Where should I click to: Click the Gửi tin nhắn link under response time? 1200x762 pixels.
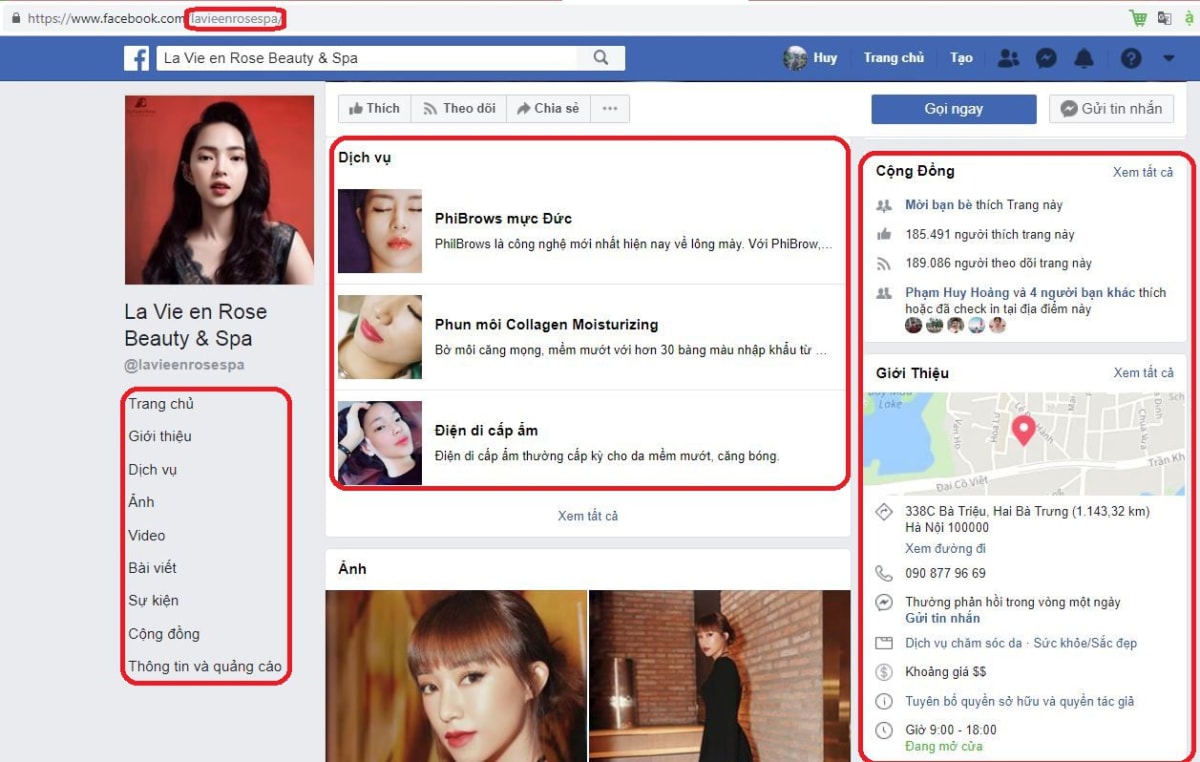(x=943, y=618)
